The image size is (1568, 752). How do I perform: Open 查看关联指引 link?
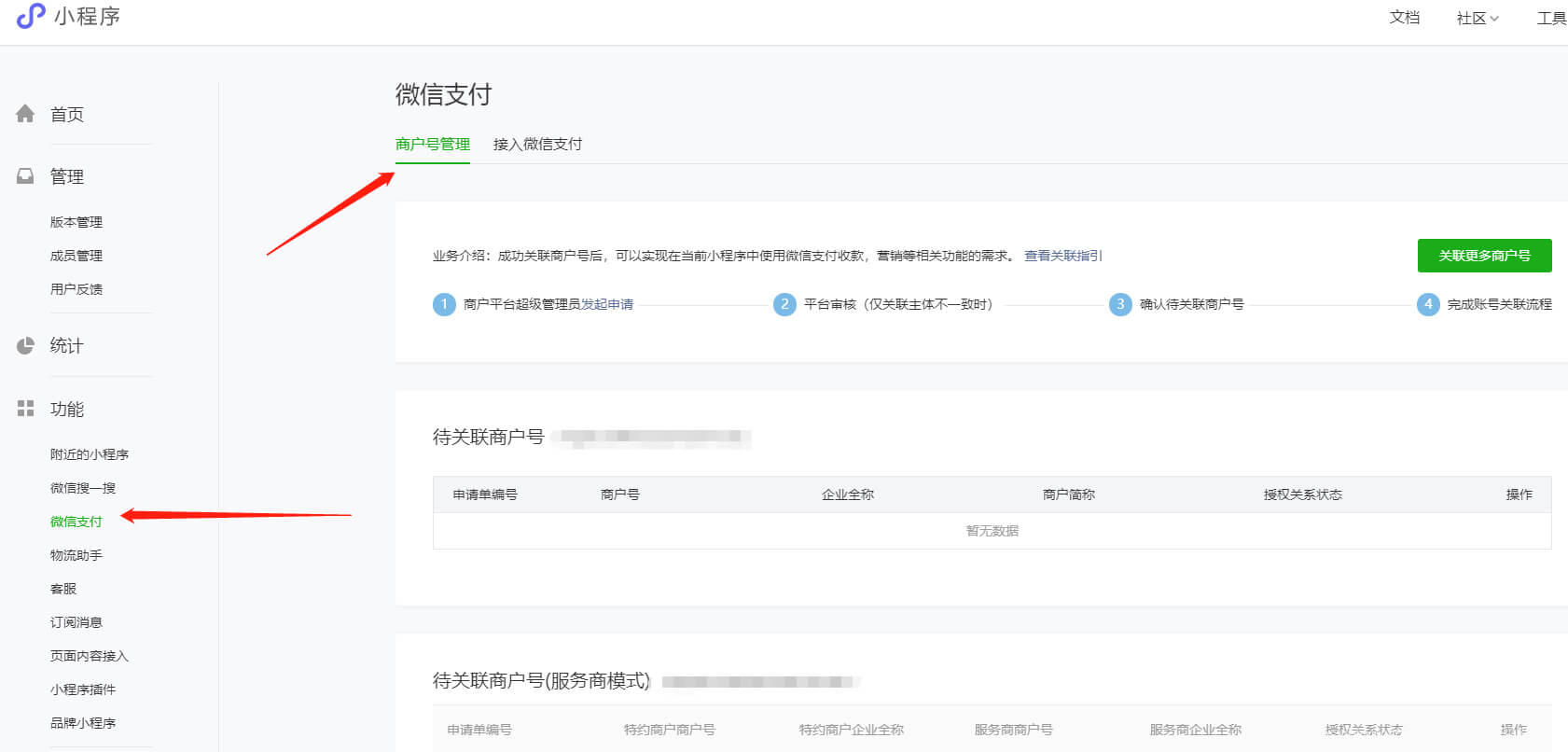(1063, 256)
